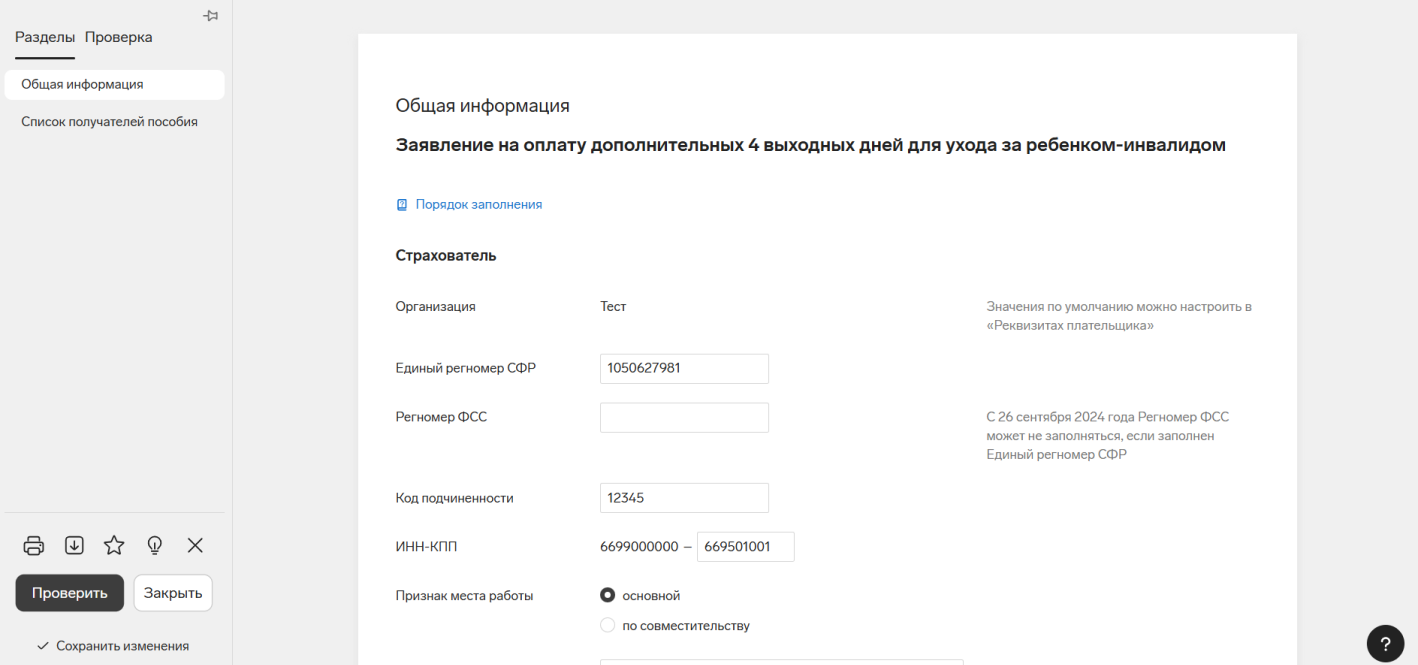1418x665 pixels.
Task: Open the "Общая информация" section
Action: pyautogui.click(x=82, y=85)
